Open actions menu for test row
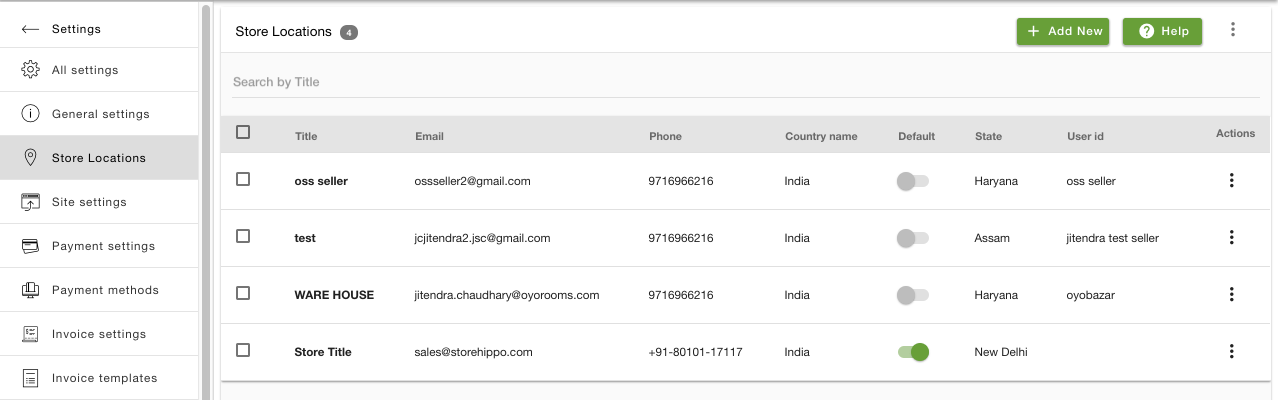 click(x=1231, y=238)
